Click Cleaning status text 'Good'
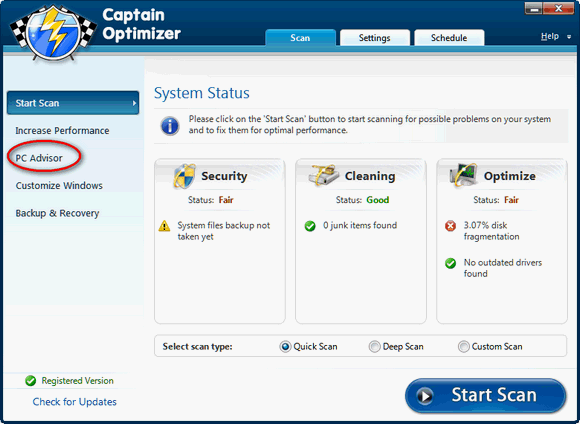580x424 pixels. (x=378, y=200)
